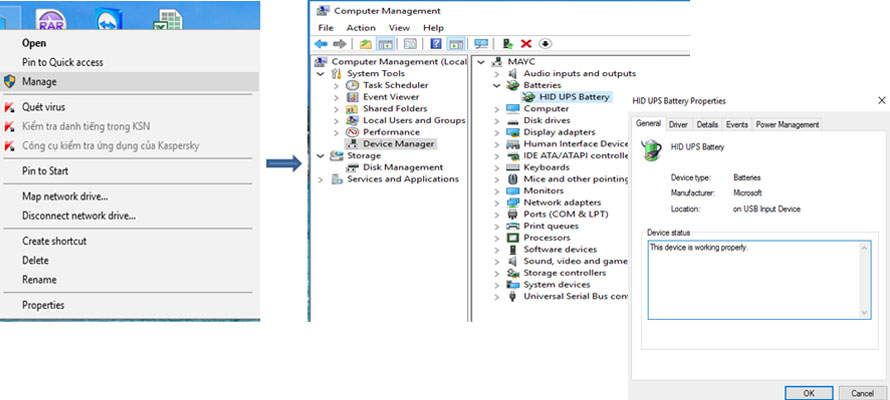This screenshot has height=400, width=890.
Task: Click the blue Help question-mark icon
Action: (436, 44)
